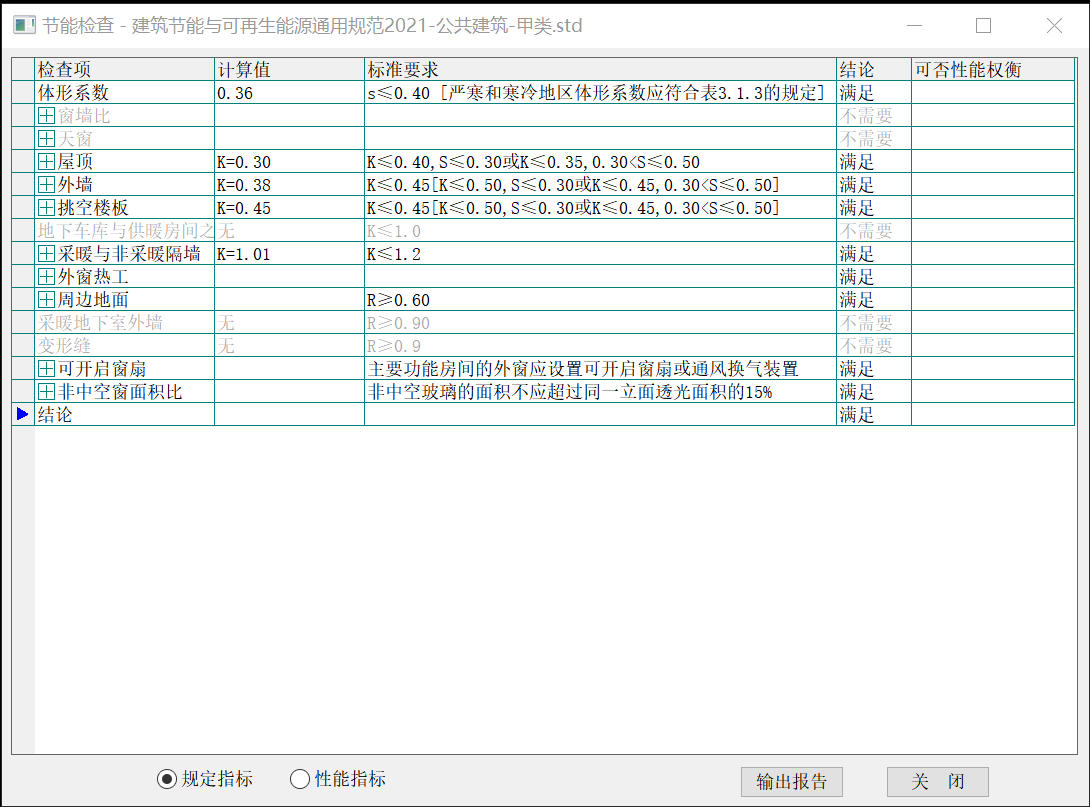This screenshot has width=1090, height=807.
Task: Click the 检查项 column header
Action: pos(124,70)
